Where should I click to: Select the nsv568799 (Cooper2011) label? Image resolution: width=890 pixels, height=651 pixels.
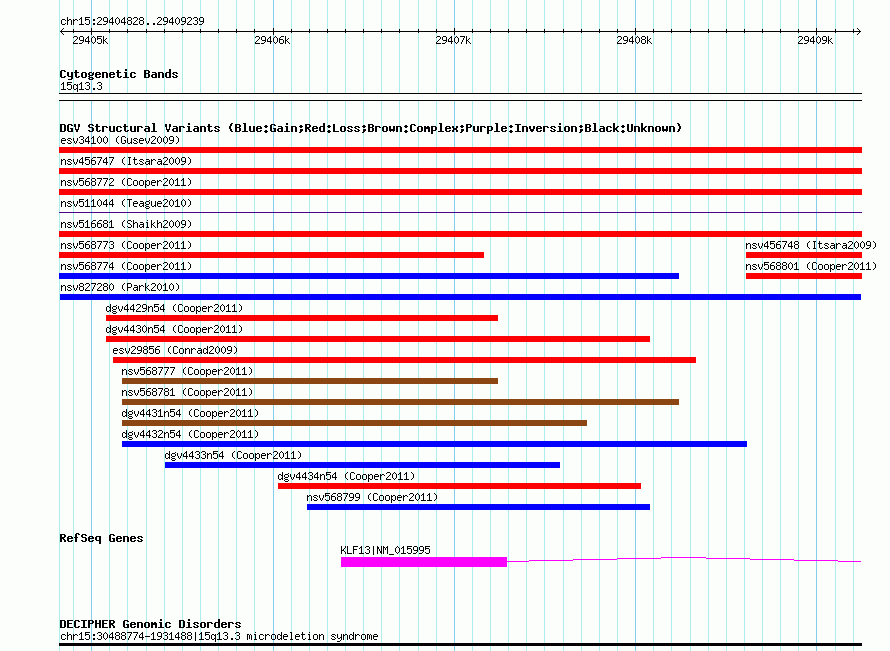pos(372,497)
